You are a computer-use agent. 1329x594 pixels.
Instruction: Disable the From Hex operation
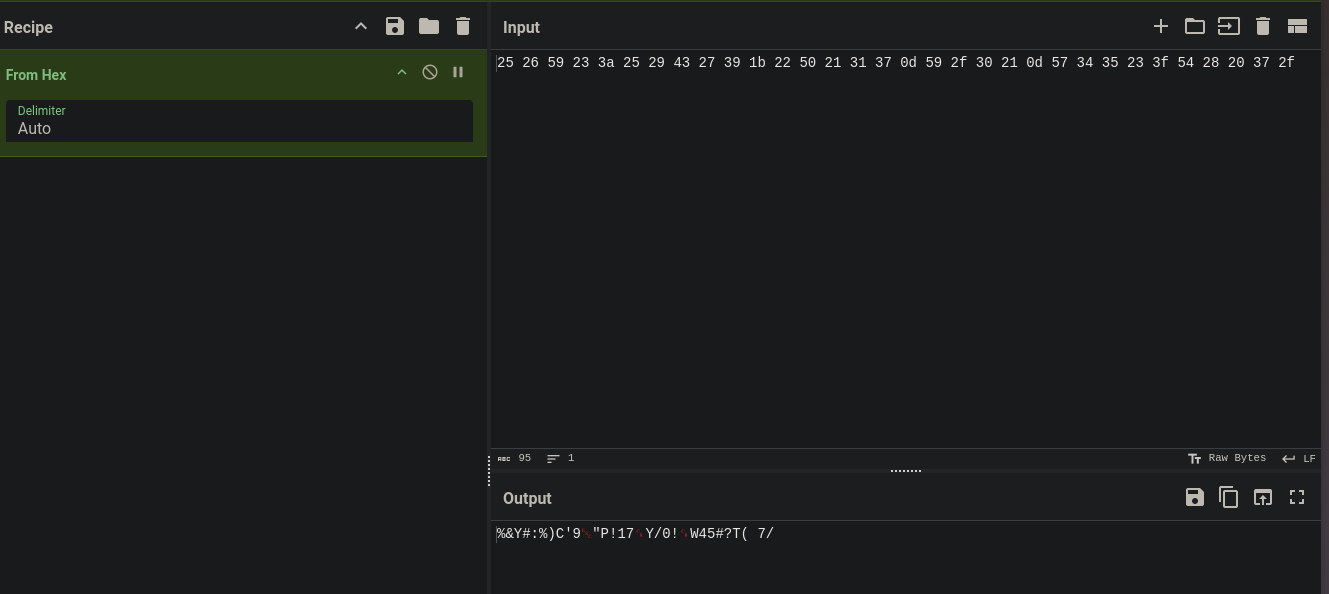pos(430,72)
